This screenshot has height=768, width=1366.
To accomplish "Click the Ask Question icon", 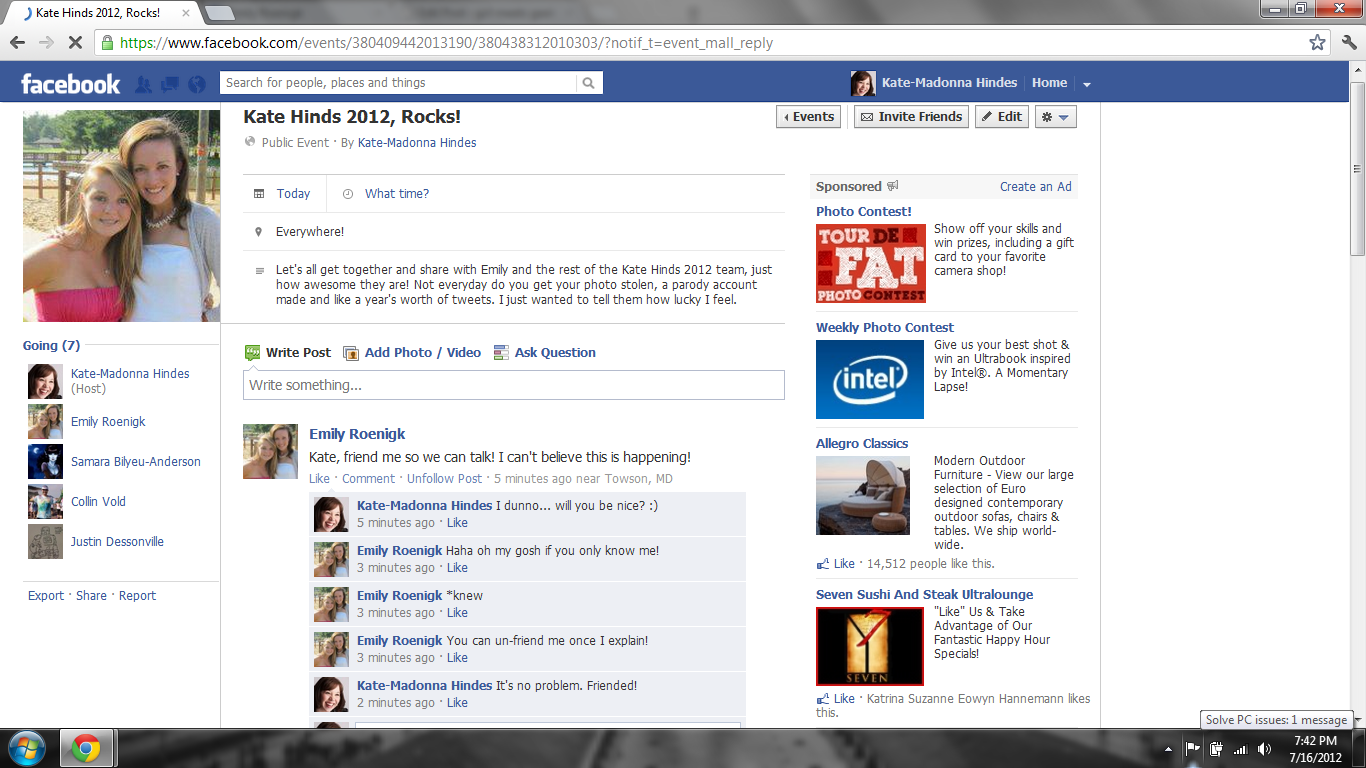I will [x=501, y=353].
